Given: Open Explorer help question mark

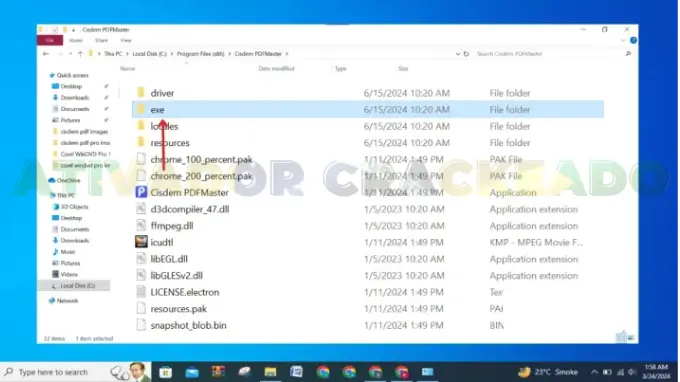Looking at the screenshot, I should pos(633,40).
